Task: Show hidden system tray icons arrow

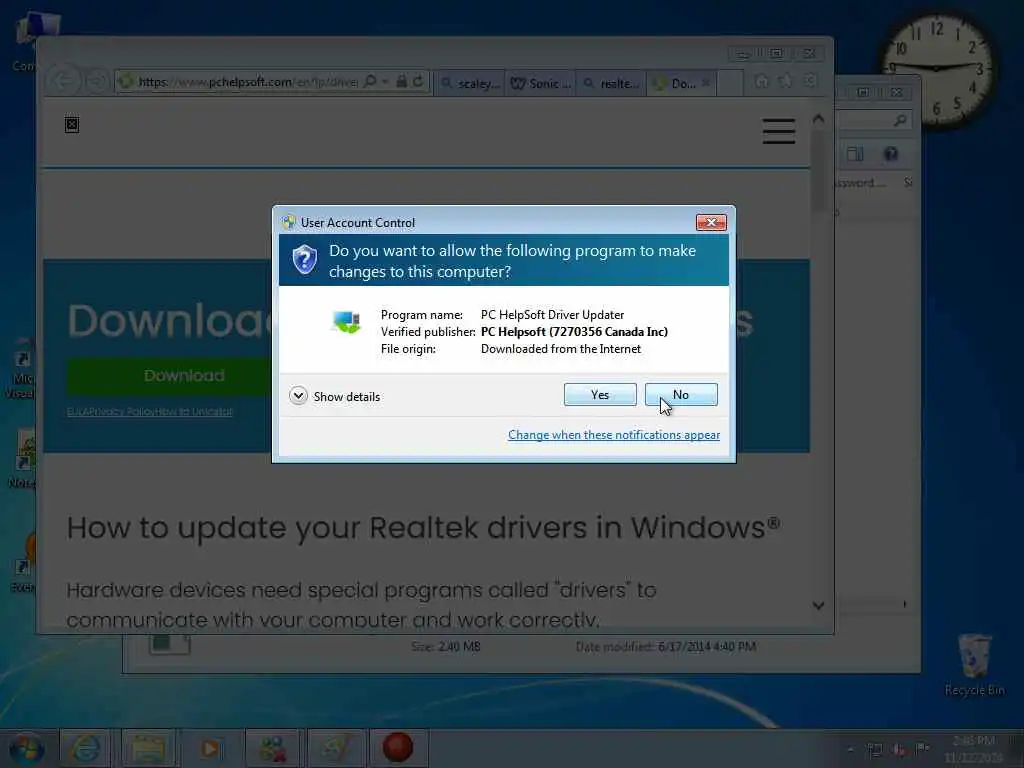Action: [x=850, y=749]
